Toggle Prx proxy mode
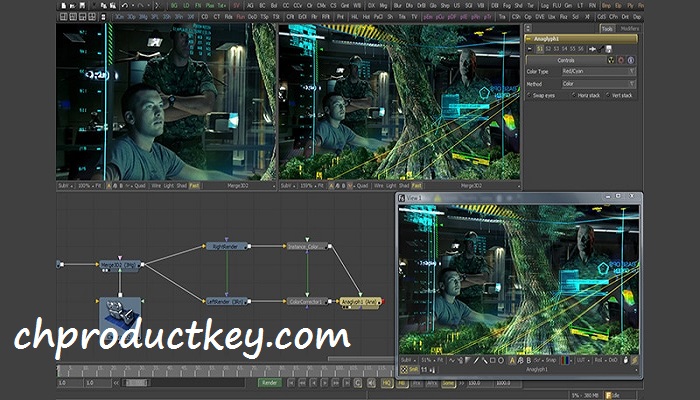This screenshot has width=700, height=400. [417, 383]
